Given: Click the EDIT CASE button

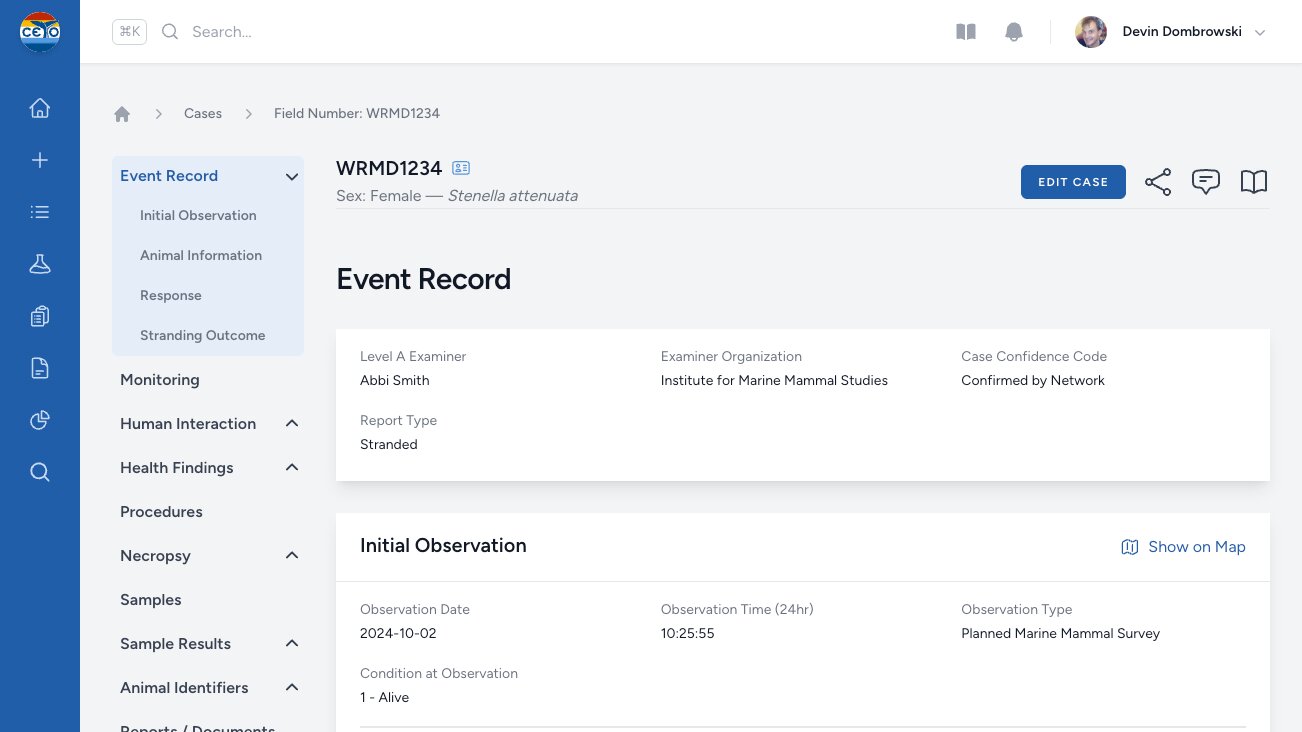Looking at the screenshot, I should [x=1073, y=182].
